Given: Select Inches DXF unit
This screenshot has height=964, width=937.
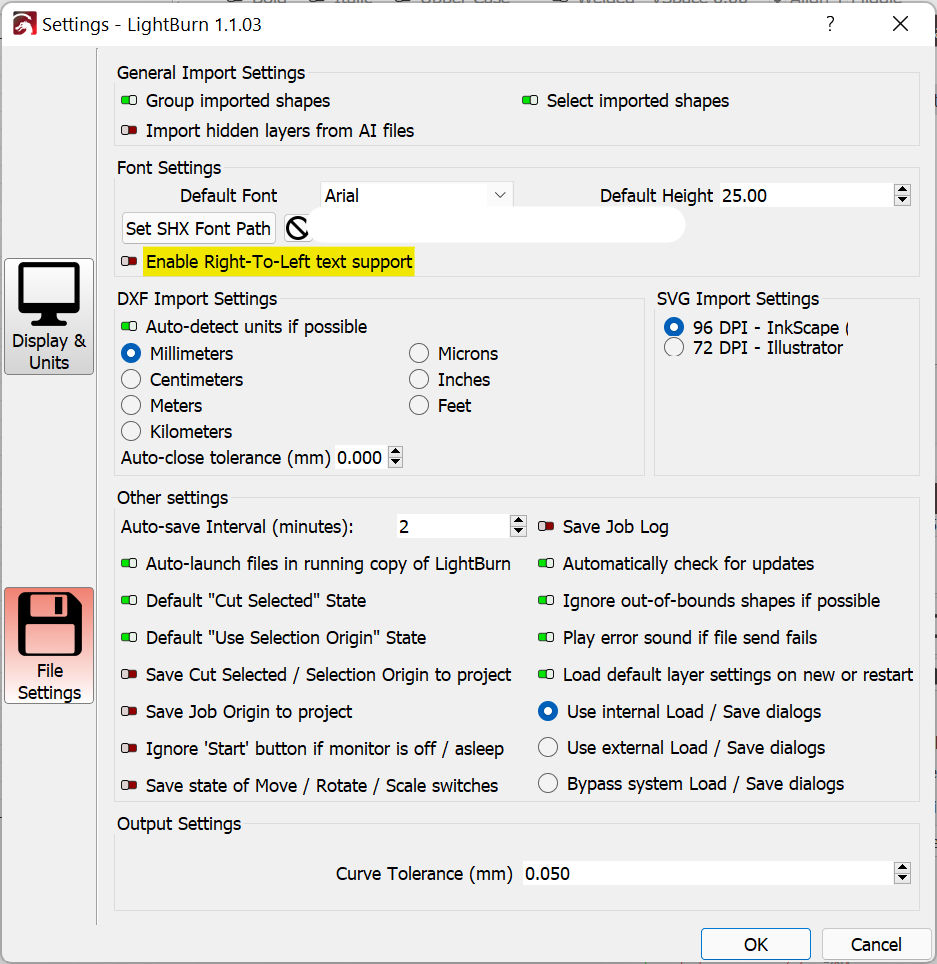Looking at the screenshot, I should point(419,379).
